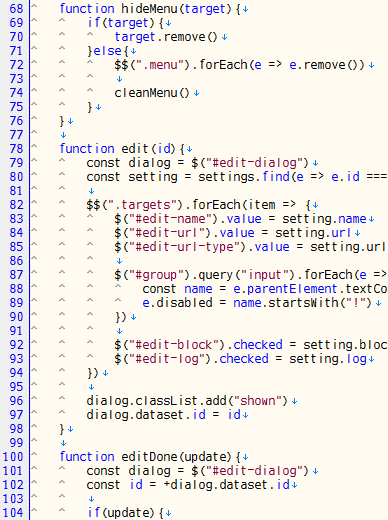Viewport: 388px width, 520px height.
Task: Click 'dialog.classList.add' on line 96
Action: point(156,401)
